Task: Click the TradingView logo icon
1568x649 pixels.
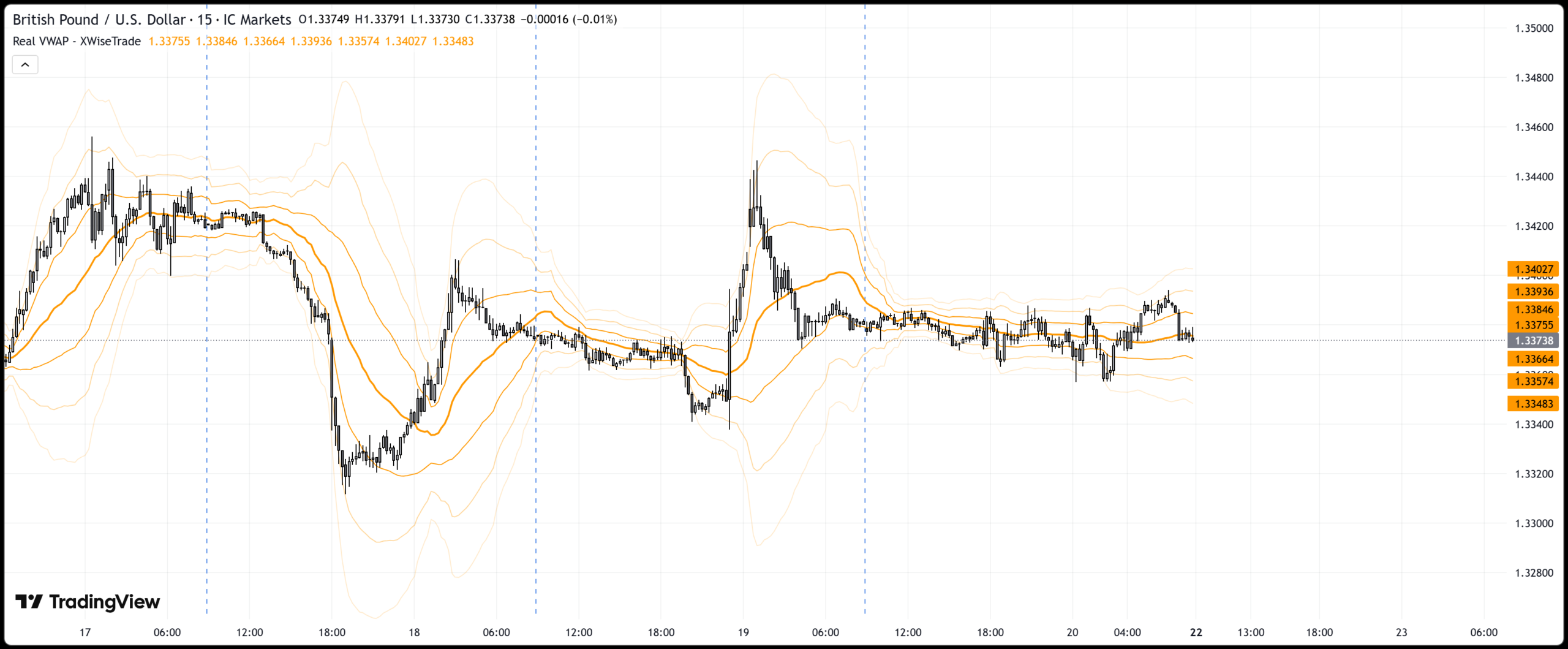Action: (28, 602)
